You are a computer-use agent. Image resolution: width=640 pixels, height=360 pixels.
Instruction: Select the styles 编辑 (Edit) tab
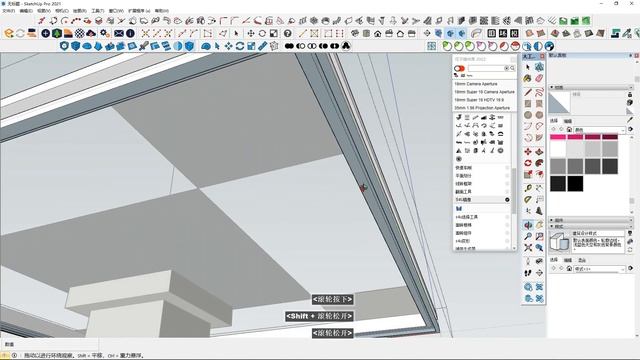pos(568,260)
